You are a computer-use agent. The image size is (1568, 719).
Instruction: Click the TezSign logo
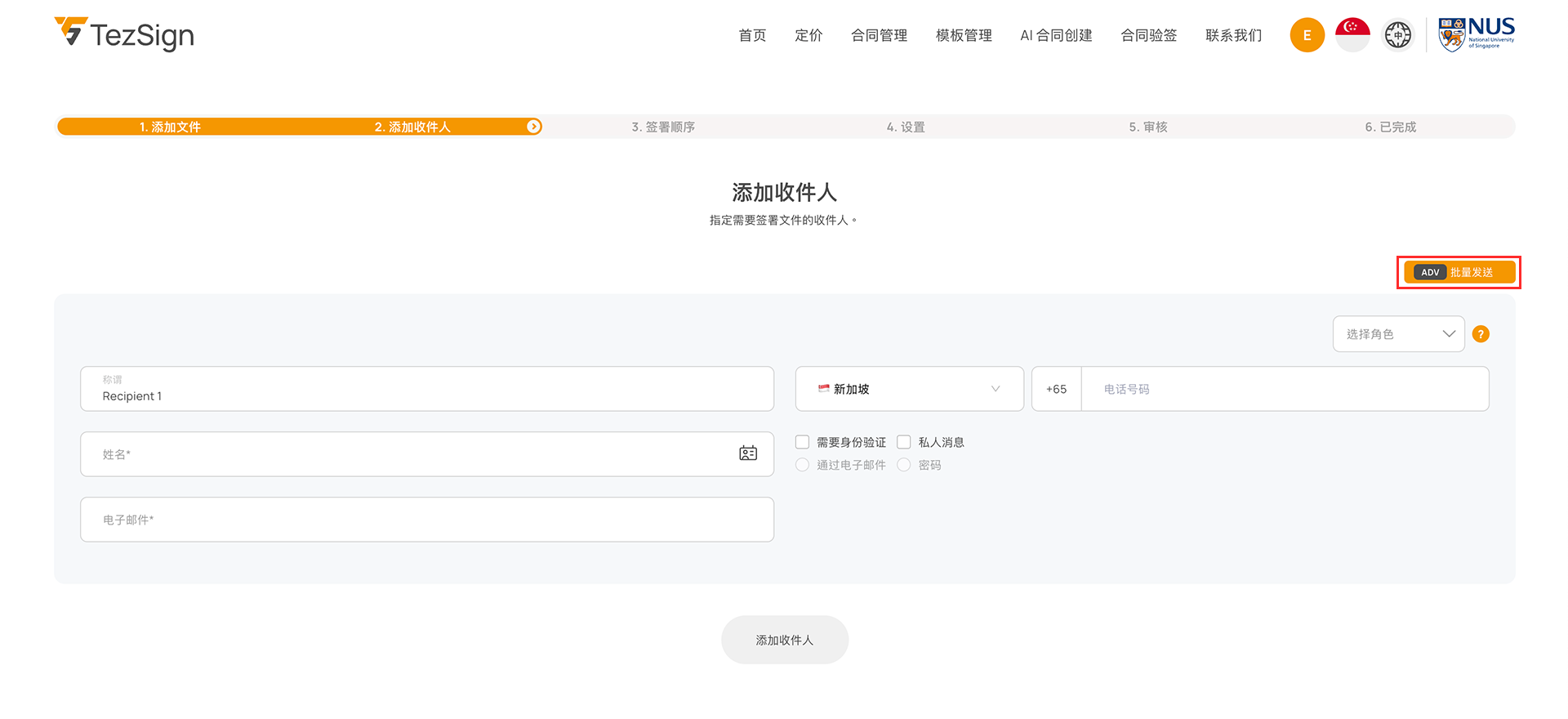tap(124, 34)
